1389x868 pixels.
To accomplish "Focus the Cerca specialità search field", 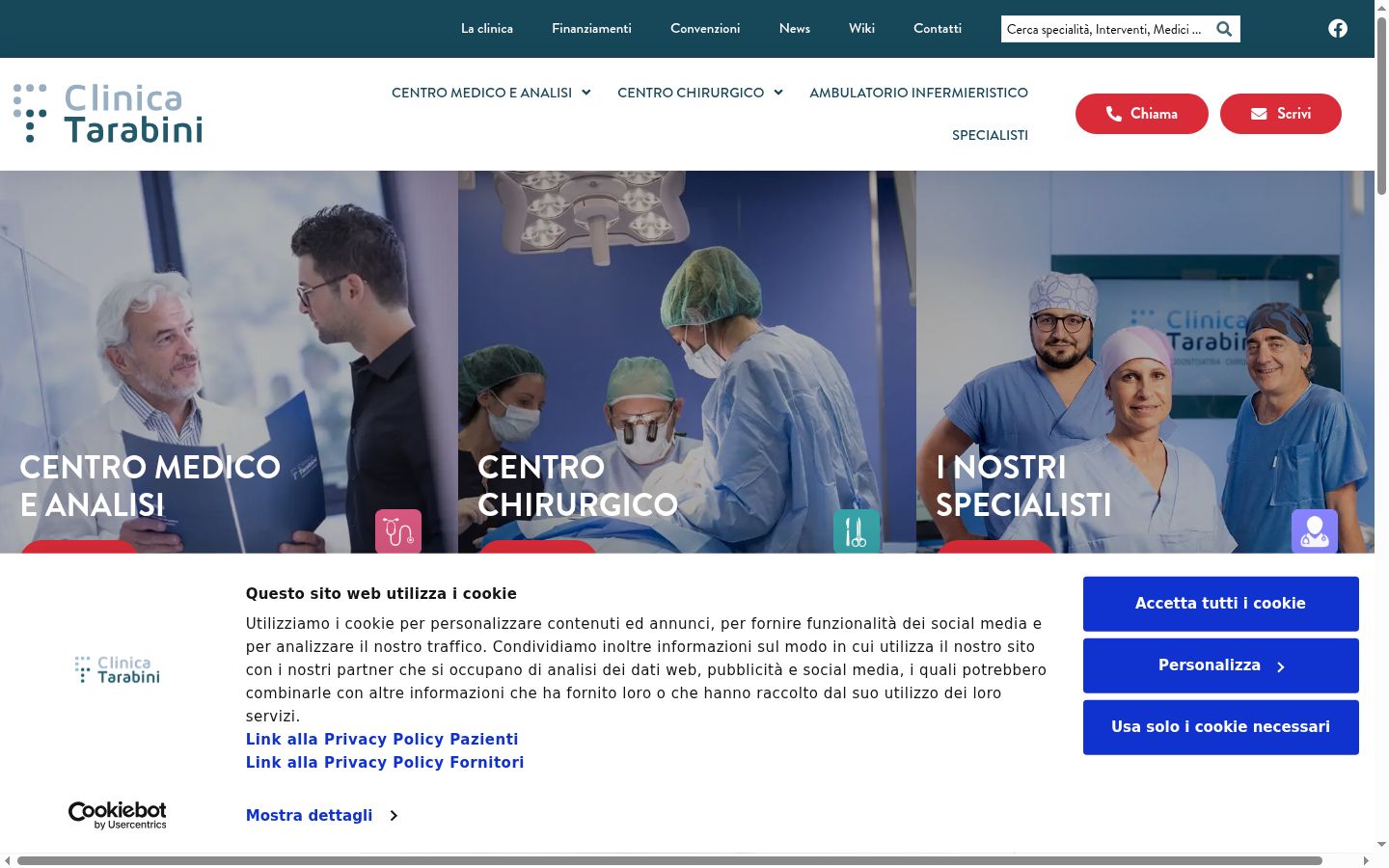I will click(1105, 29).
